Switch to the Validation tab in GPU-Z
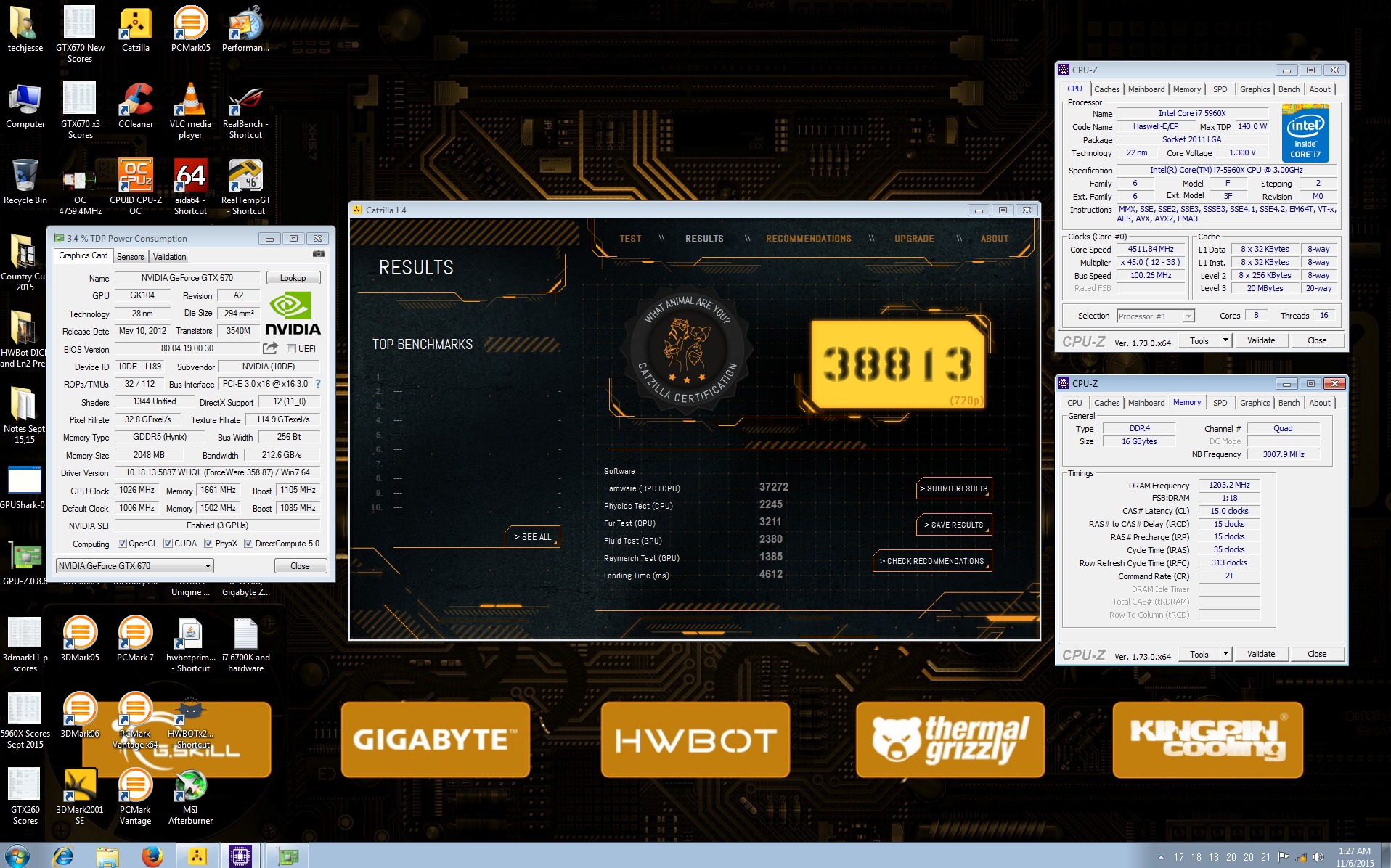This screenshot has height=868, width=1391. [x=170, y=257]
